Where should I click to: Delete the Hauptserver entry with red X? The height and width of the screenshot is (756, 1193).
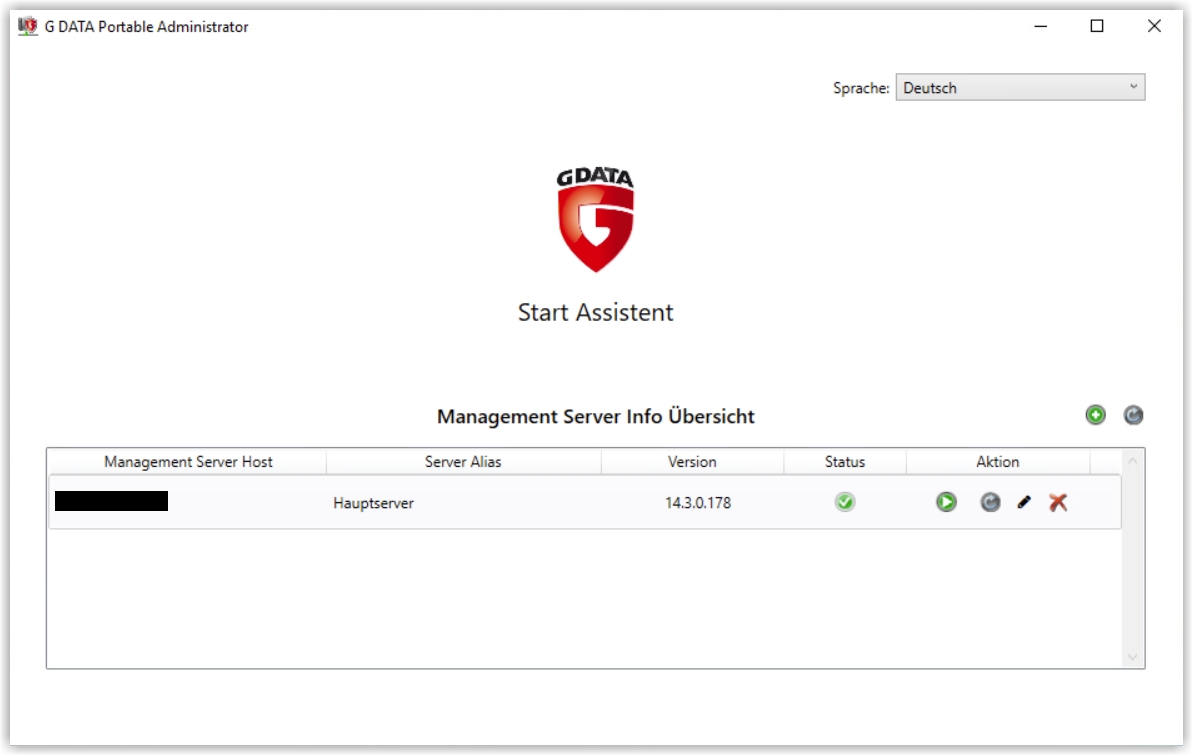[x=1058, y=503]
